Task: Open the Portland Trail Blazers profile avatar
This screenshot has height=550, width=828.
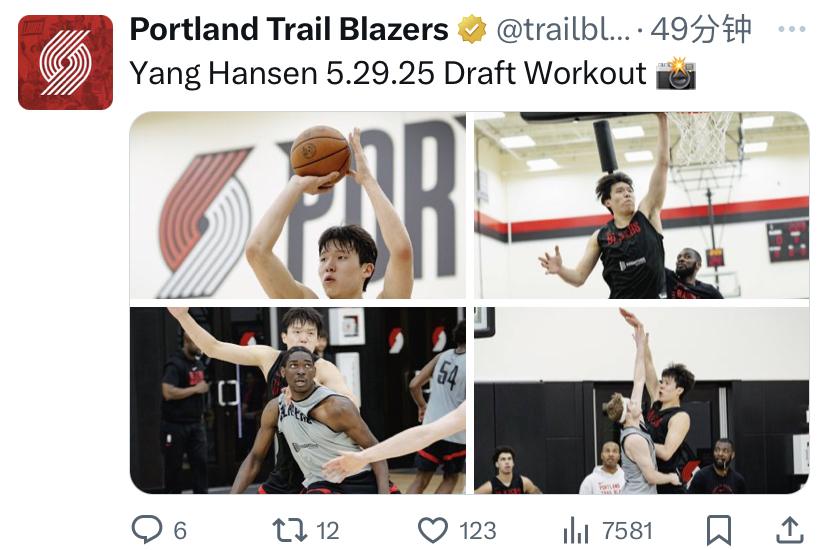Action: [65, 62]
